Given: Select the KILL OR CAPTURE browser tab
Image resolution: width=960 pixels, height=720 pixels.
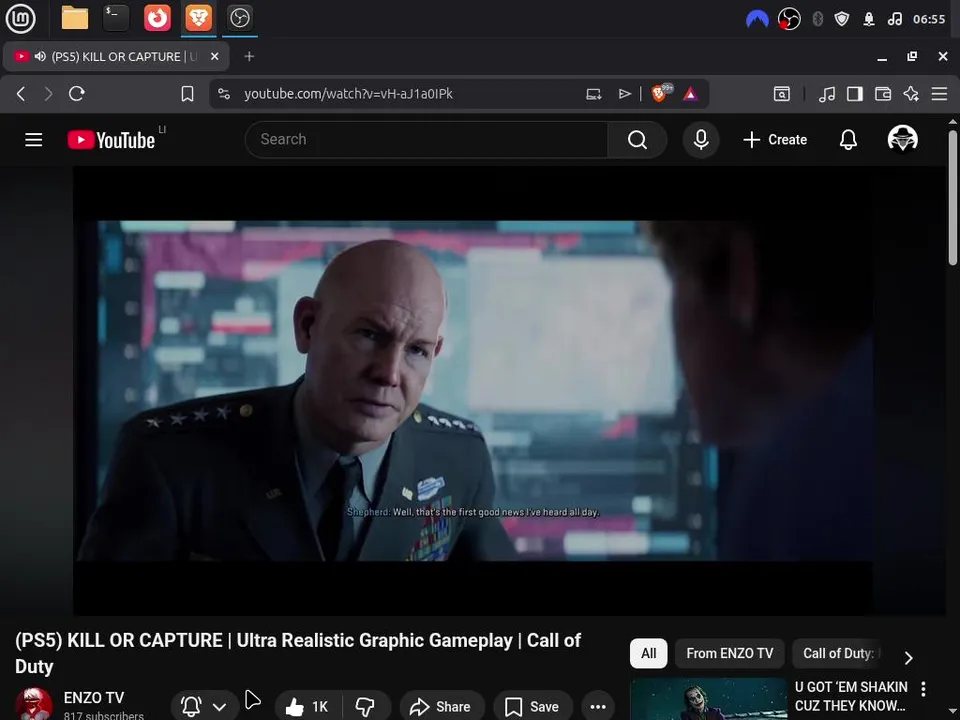Looking at the screenshot, I should tap(116, 56).
